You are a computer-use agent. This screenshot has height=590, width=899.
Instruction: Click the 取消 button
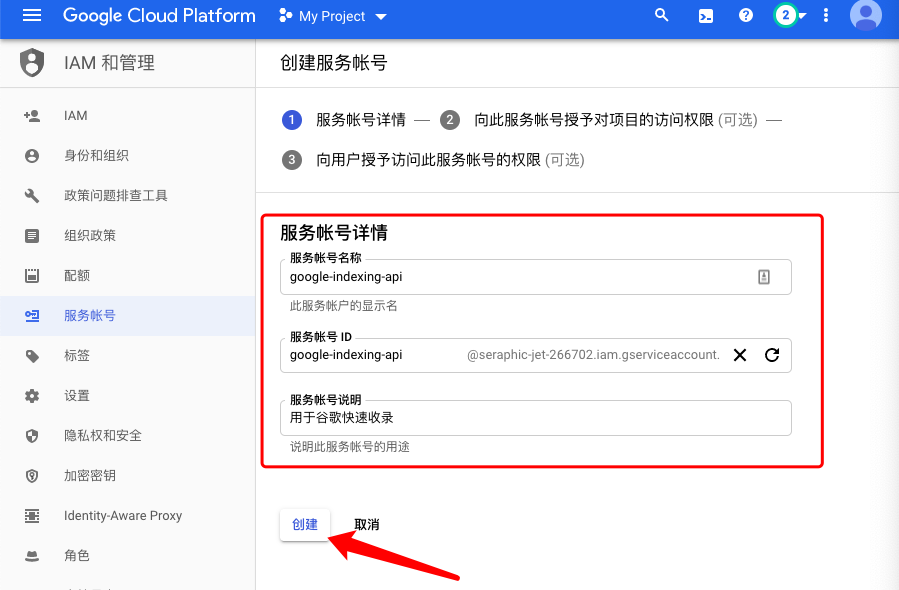[x=367, y=525]
